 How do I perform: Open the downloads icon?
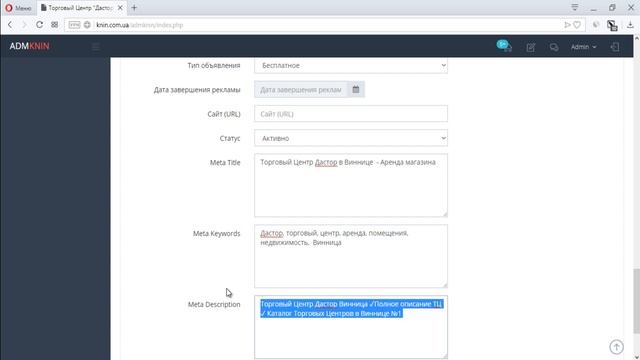pyautogui.click(x=630, y=25)
